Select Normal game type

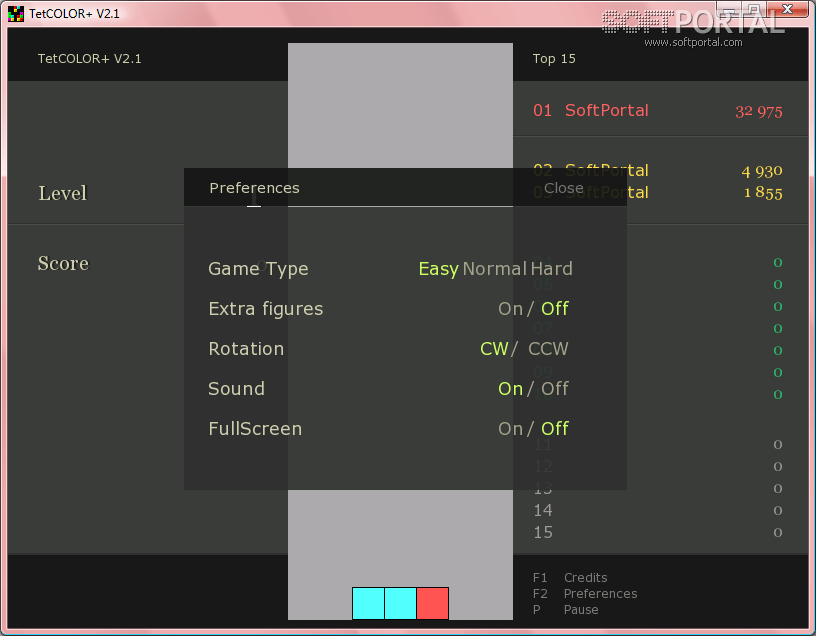494,269
